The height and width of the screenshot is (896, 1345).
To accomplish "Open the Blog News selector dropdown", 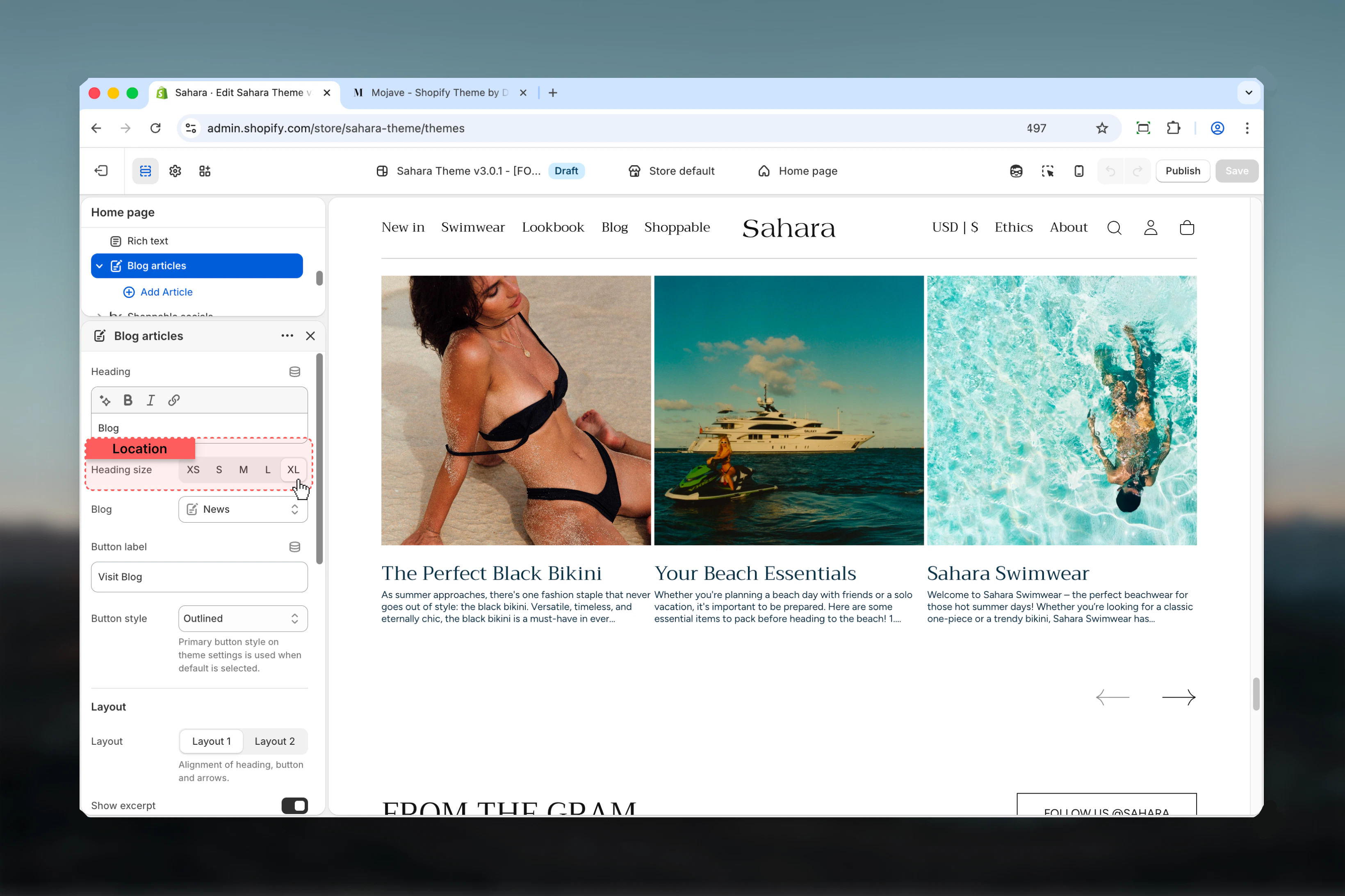I will pyautogui.click(x=243, y=509).
